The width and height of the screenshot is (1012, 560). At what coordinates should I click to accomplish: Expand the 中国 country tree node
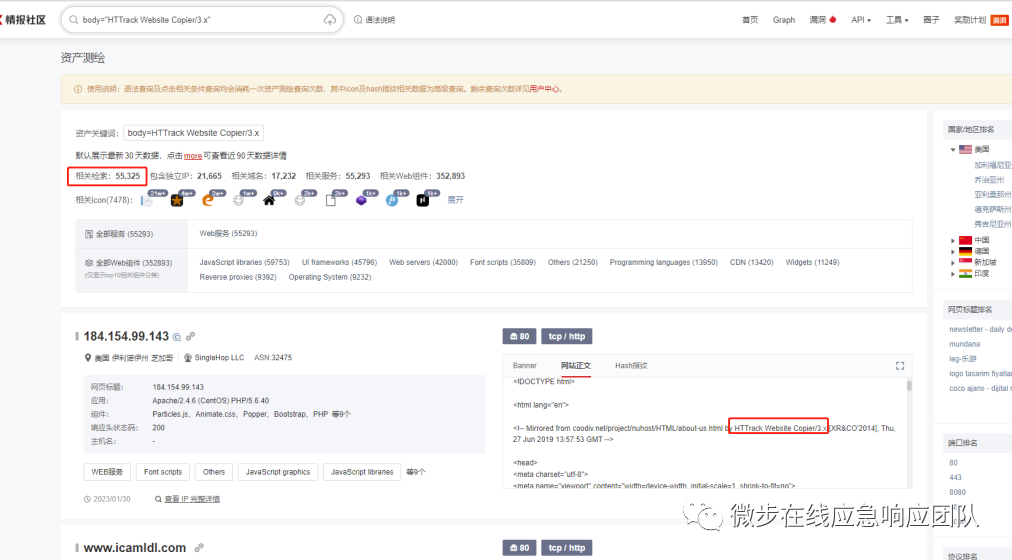coord(953,241)
